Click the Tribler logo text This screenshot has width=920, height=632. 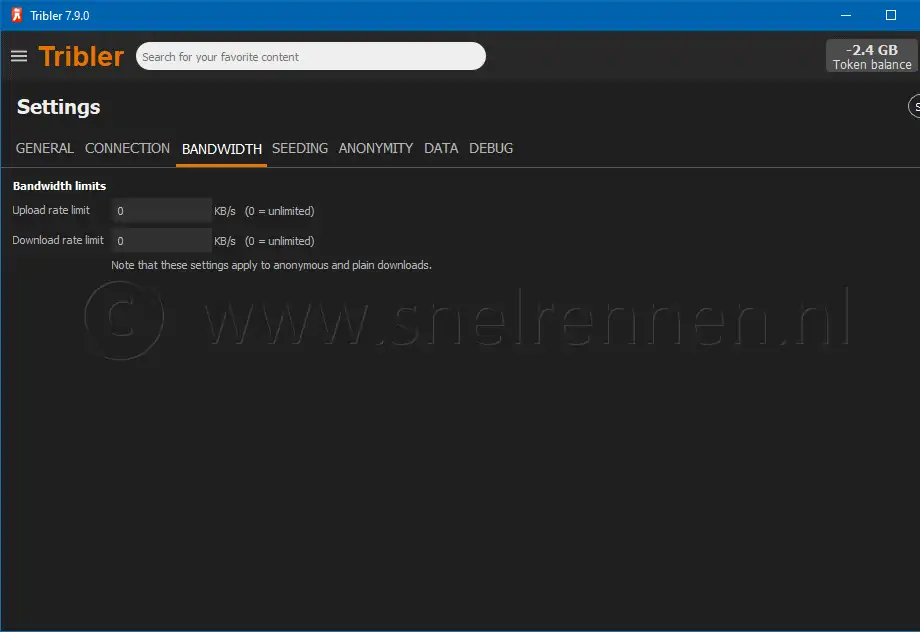tap(81, 56)
